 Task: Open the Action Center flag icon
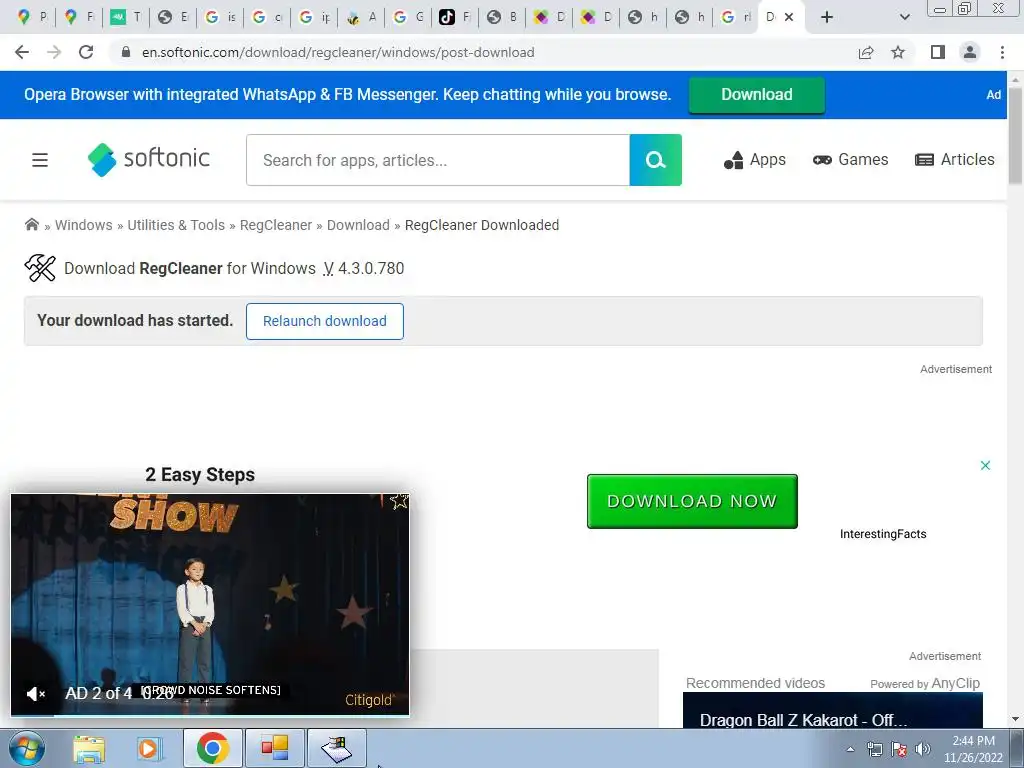tap(899, 749)
